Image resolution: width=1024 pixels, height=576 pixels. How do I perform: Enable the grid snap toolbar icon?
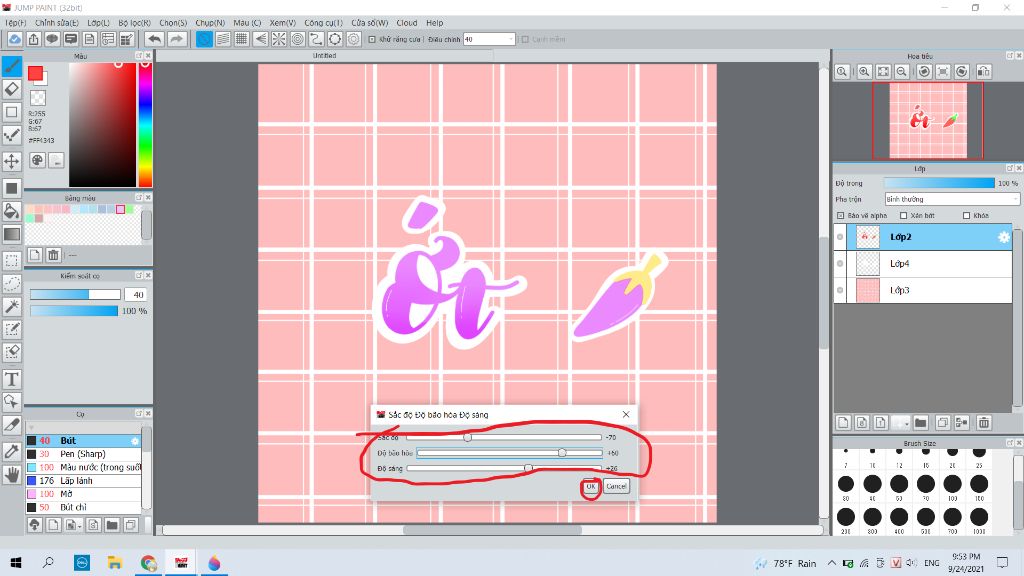pyautogui.click(x=242, y=39)
